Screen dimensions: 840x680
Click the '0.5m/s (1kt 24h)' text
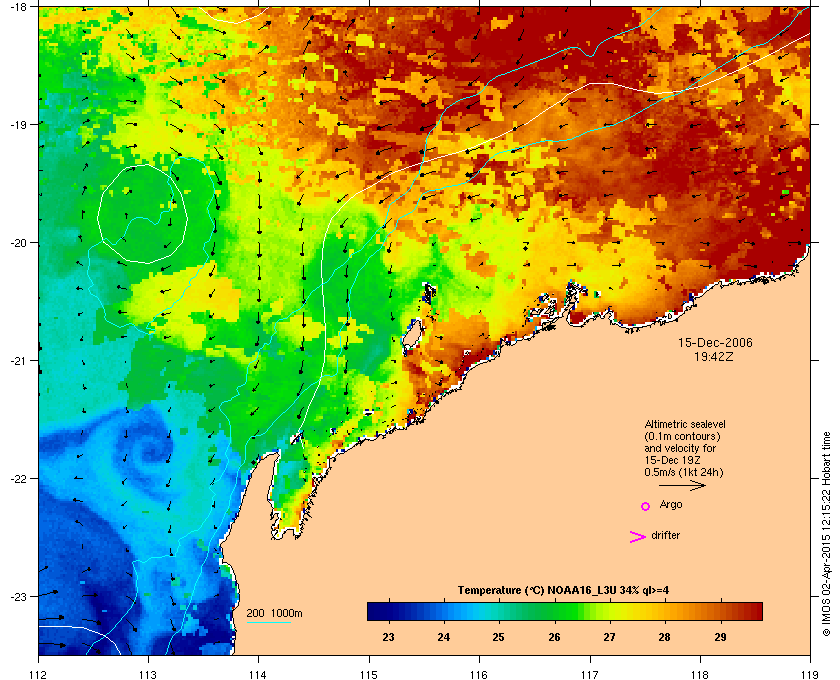[684, 473]
